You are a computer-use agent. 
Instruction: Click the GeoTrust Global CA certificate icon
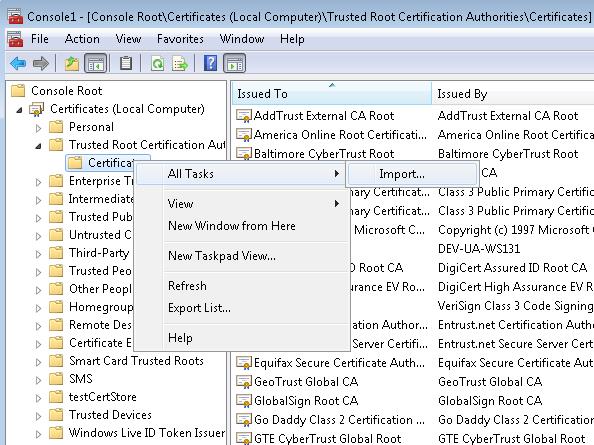click(x=244, y=382)
